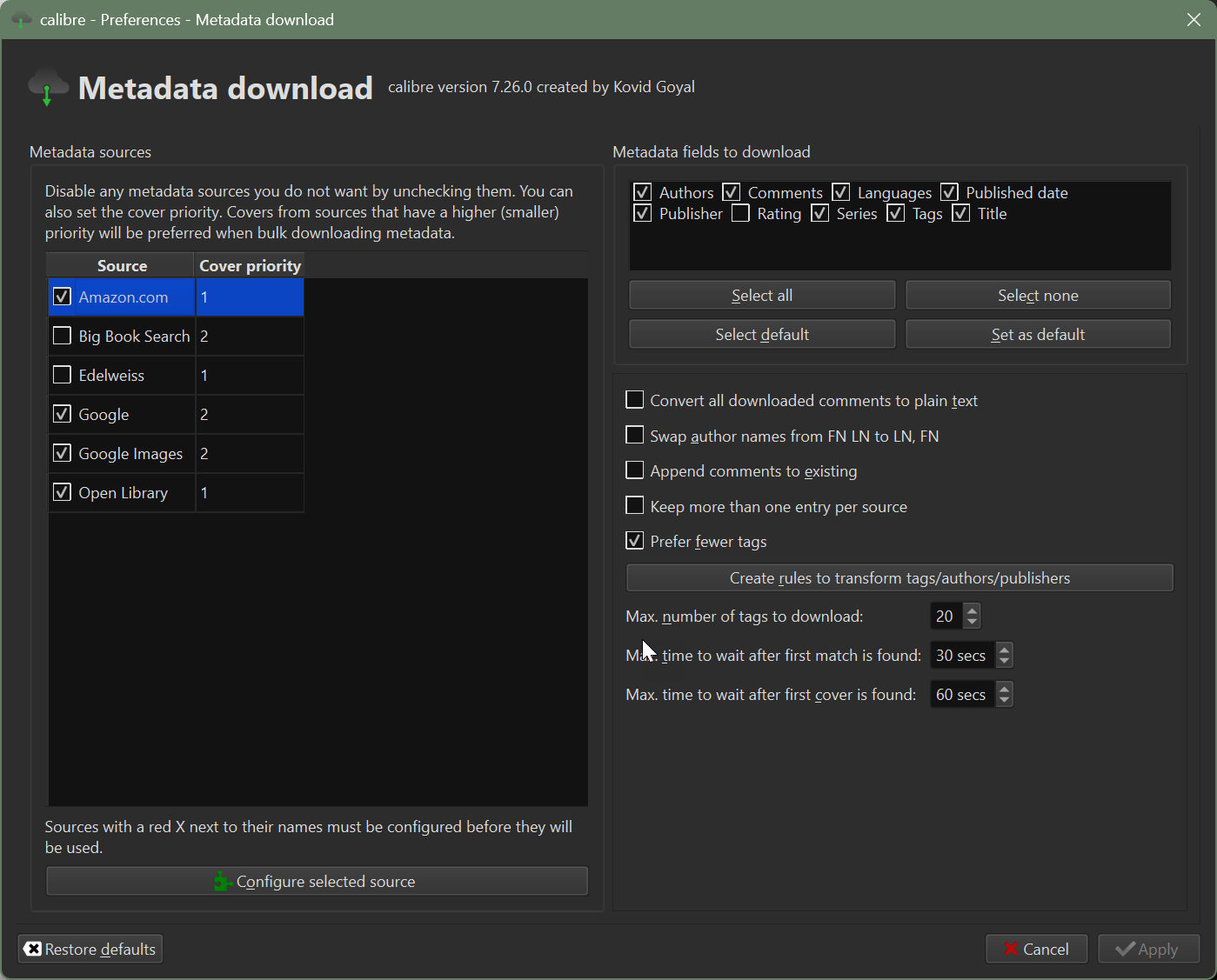Screen dimensions: 1217x980
Task: Enable the Rating field checkbox
Action: click(740, 213)
